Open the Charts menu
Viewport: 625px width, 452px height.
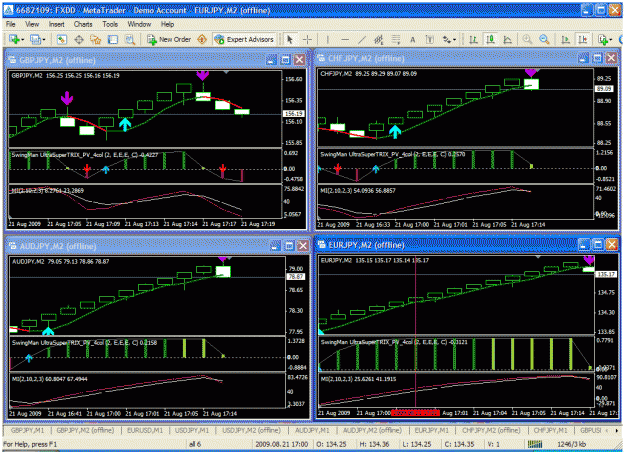tap(83, 24)
